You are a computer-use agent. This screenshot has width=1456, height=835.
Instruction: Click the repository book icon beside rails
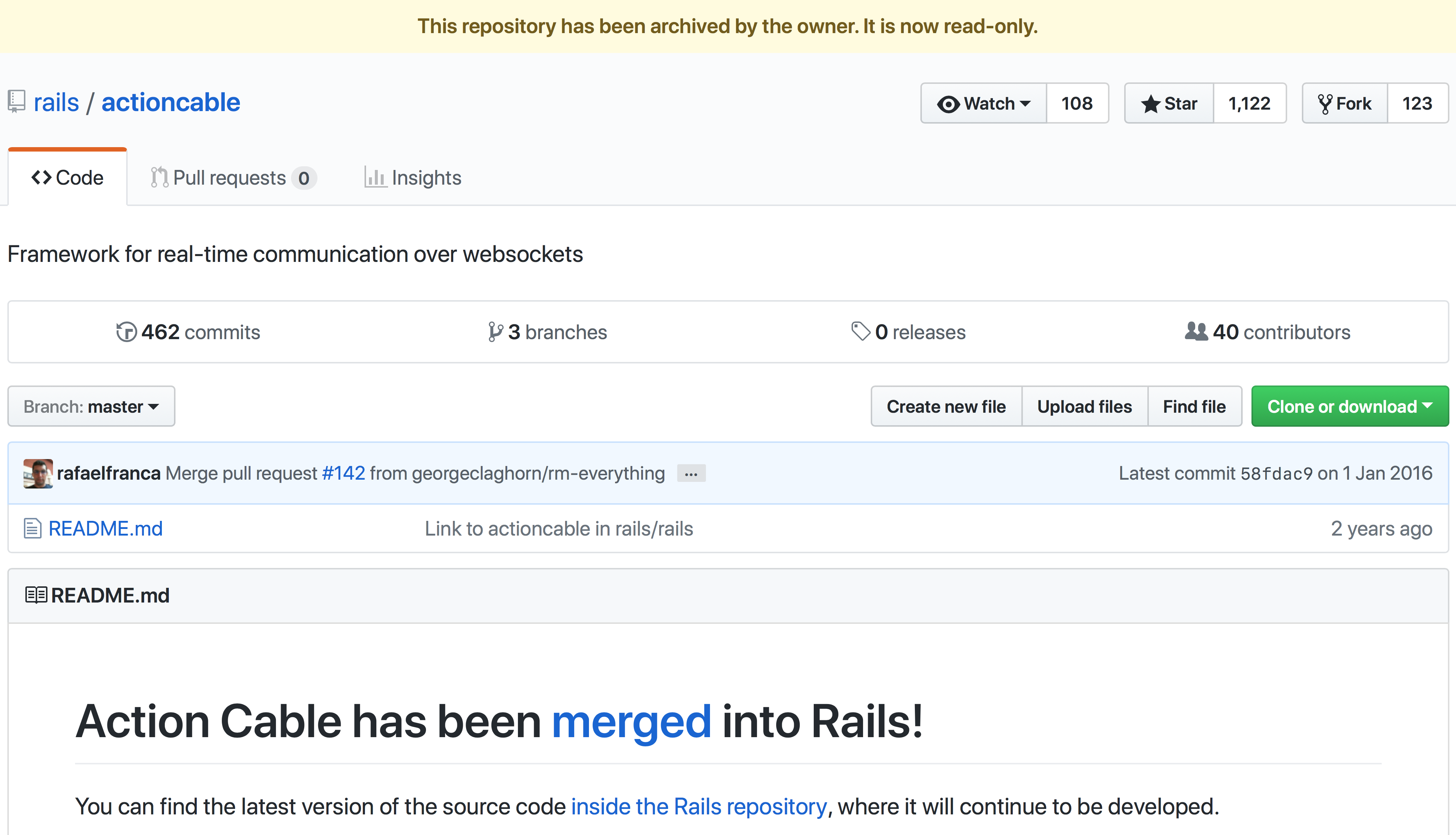pos(17,102)
